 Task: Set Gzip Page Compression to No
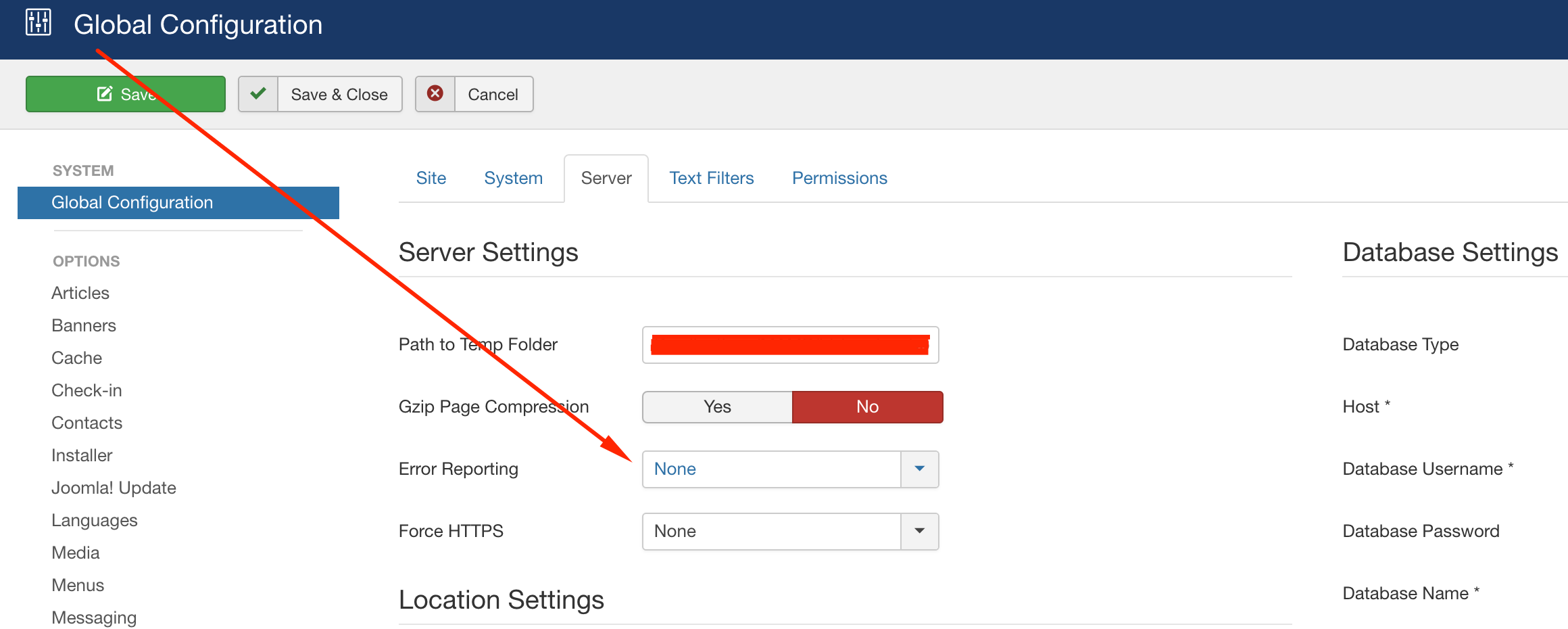(867, 406)
